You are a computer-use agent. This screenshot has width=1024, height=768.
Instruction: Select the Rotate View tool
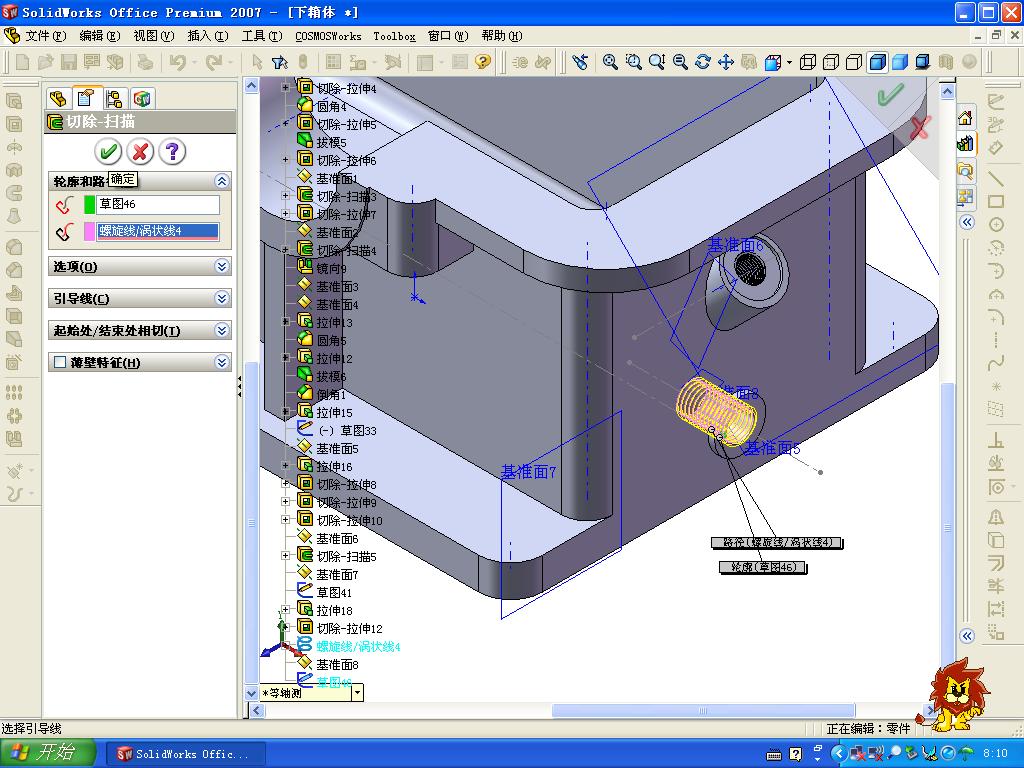pyautogui.click(x=703, y=62)
